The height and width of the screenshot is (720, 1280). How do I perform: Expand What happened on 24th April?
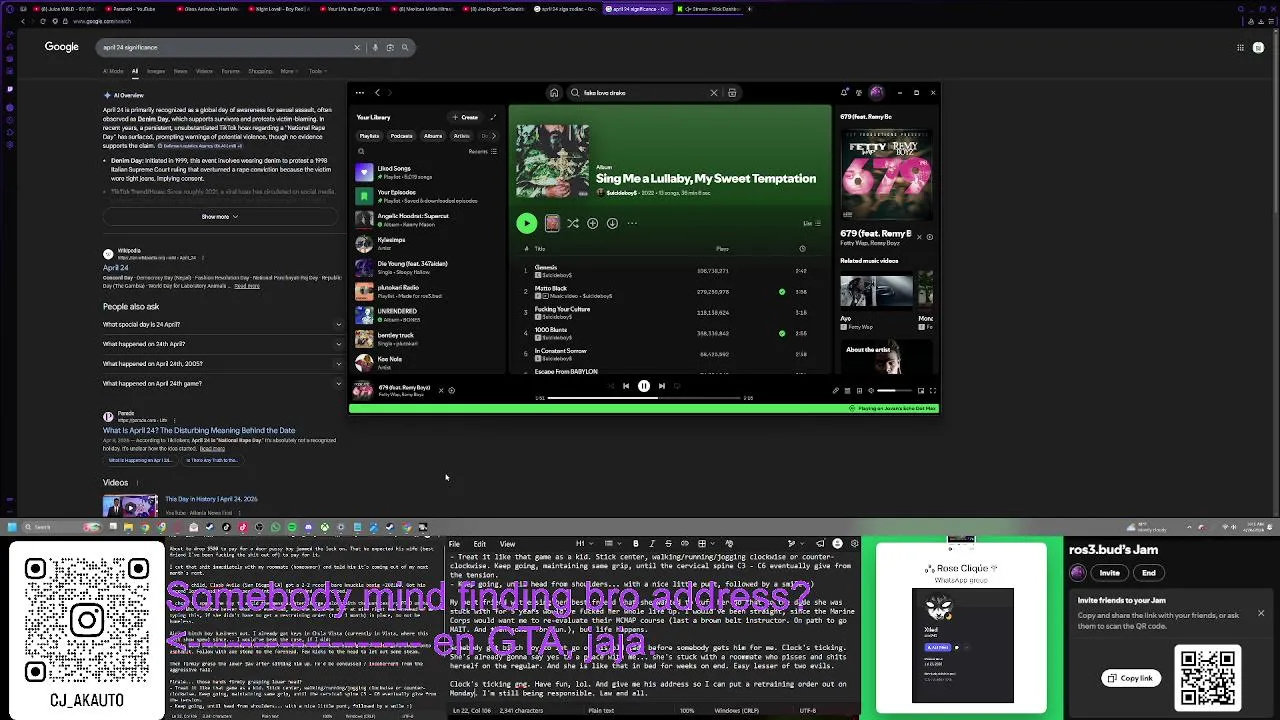222,344
